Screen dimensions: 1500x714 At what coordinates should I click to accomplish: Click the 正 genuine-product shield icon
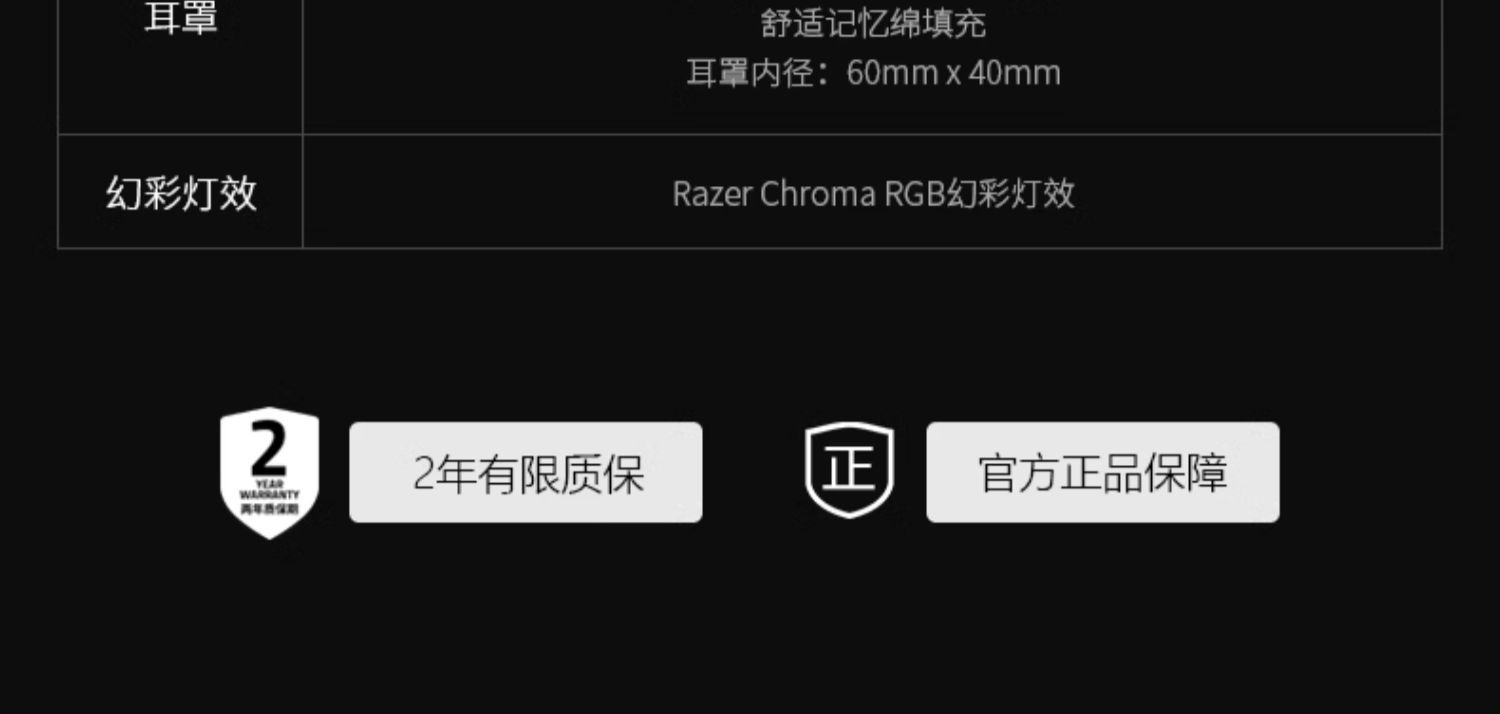click(850, 470)
